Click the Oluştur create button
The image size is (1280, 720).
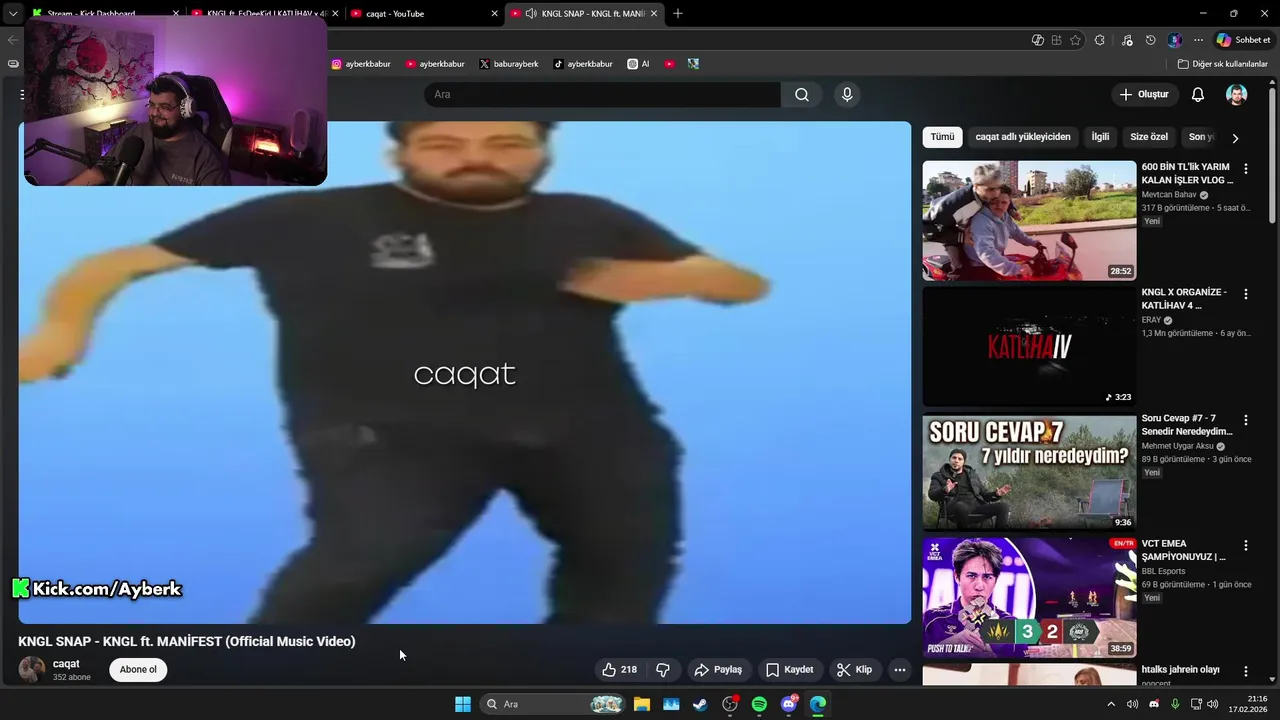coord(1144,94)
